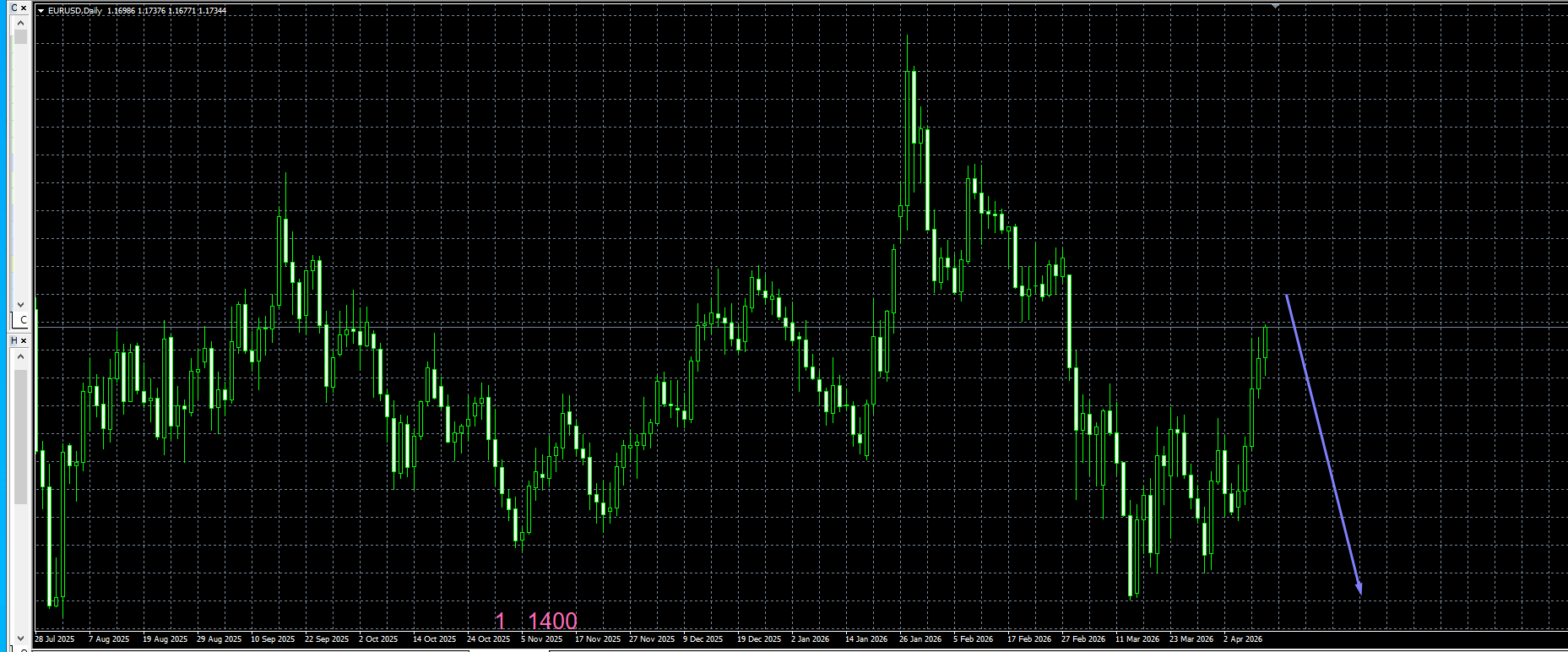This screenshot has width=1568, height=652.
Task: Click the '22 Sep 2025' date label
Action: [327, 639]
